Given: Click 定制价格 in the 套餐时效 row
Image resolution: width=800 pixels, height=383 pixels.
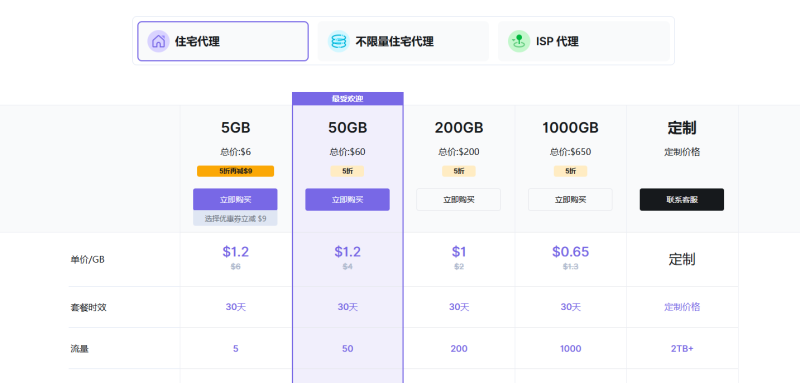Looking at the screenshot, I should click(682, 307).
